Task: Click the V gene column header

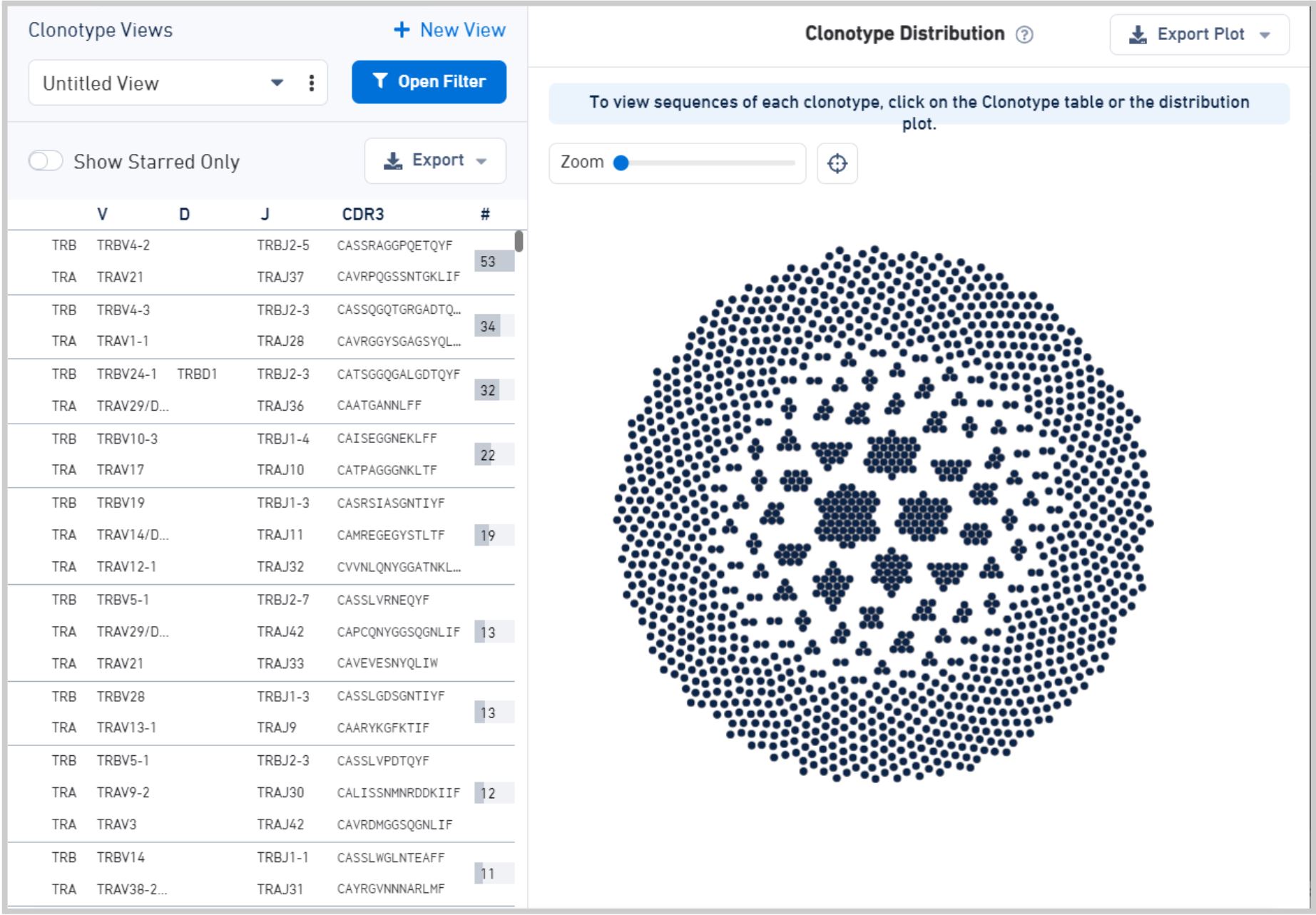Action: (102, 215)
